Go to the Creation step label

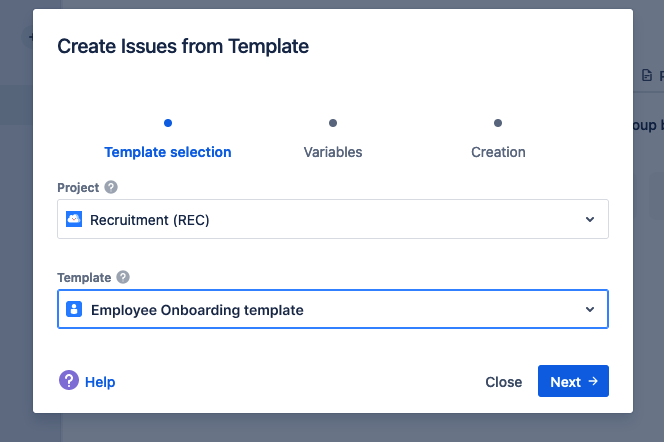click(498, 153)
